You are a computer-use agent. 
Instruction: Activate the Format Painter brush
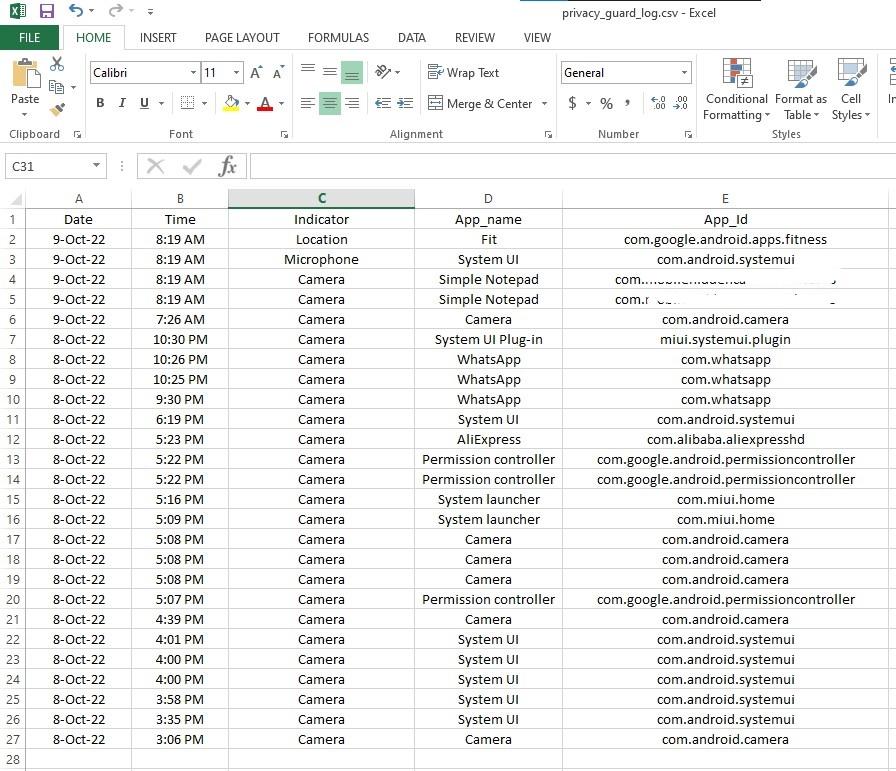[x=57, y=109]
